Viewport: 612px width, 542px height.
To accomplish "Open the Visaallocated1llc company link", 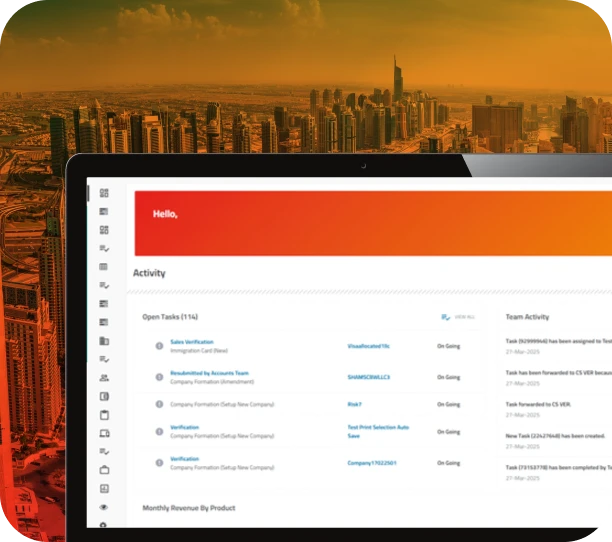I will pos(368,346).
